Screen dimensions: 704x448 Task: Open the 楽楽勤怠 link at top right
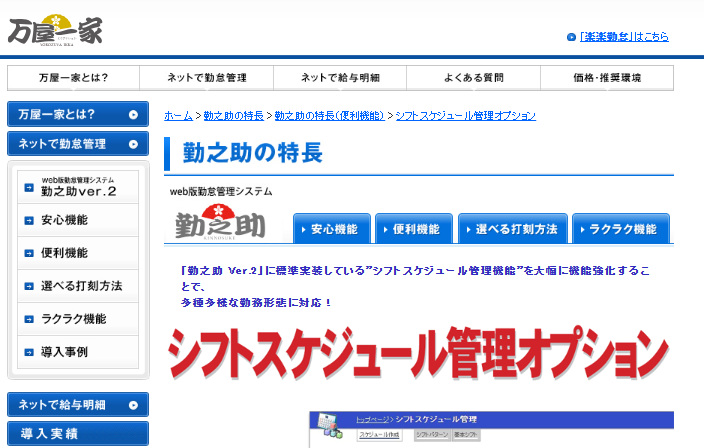click(623, 37)
